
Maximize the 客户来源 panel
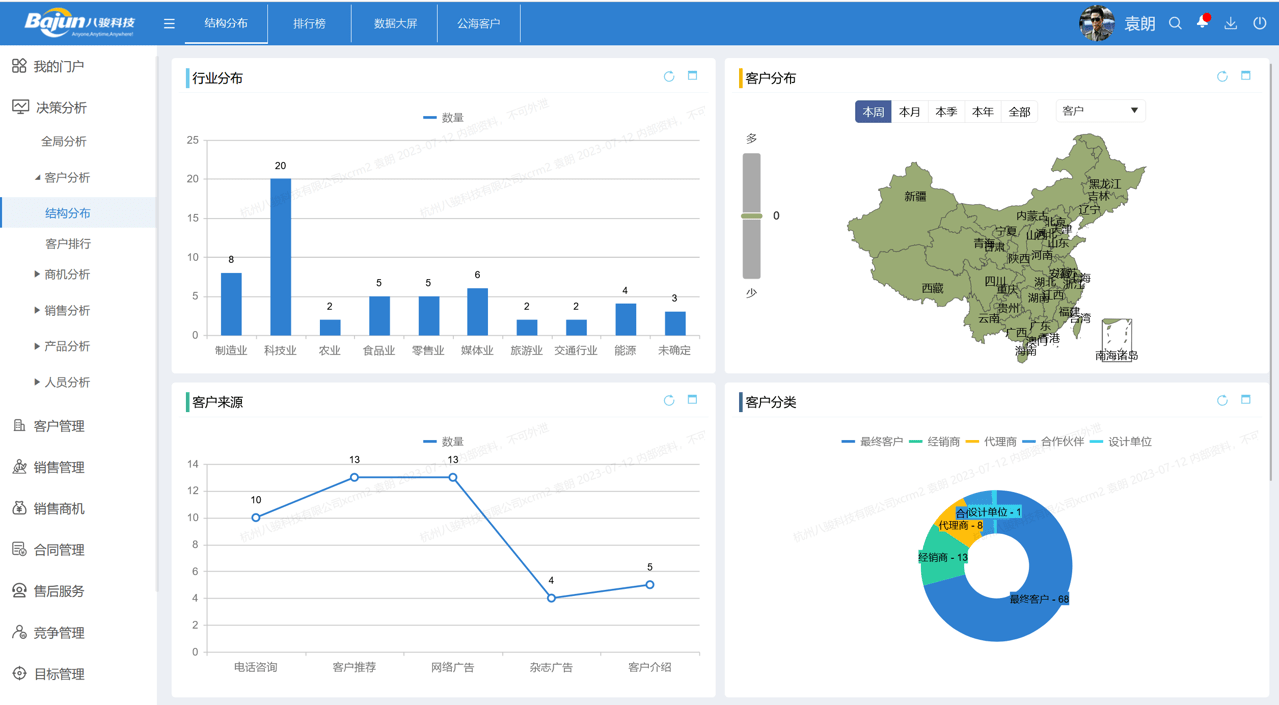tap(692, 400)
